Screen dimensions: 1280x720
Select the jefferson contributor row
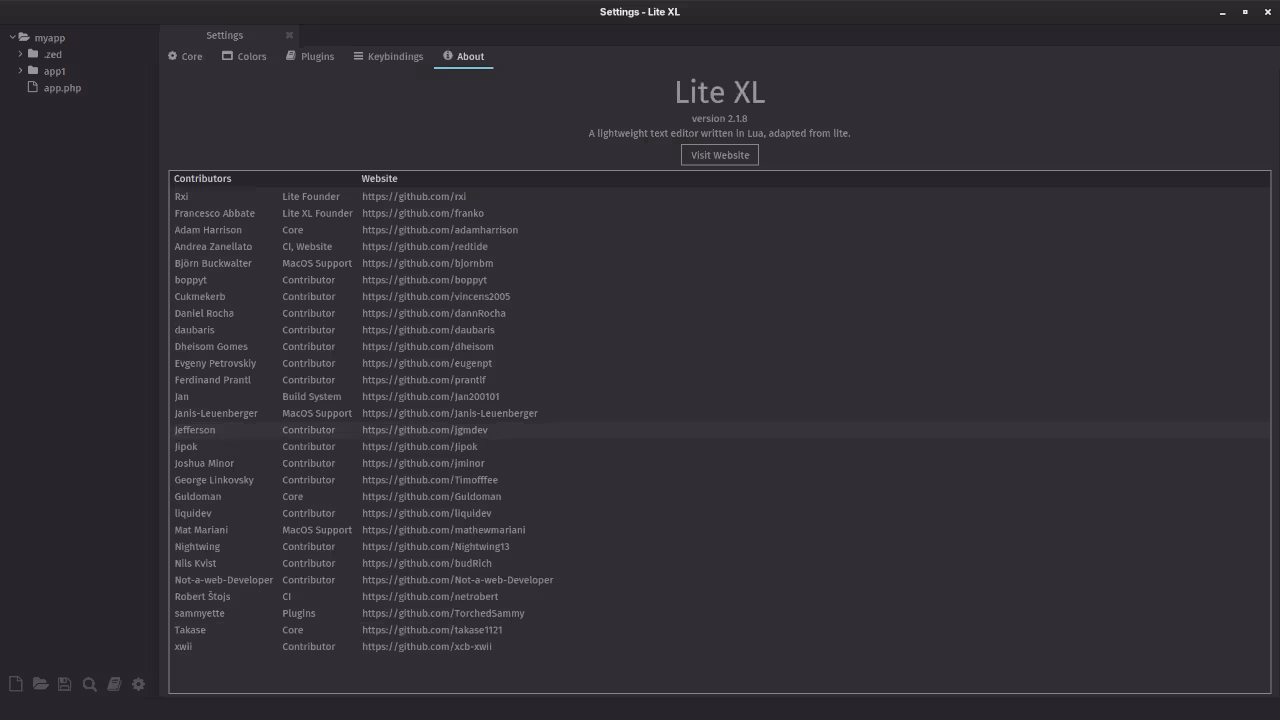(x=195, y=429)
